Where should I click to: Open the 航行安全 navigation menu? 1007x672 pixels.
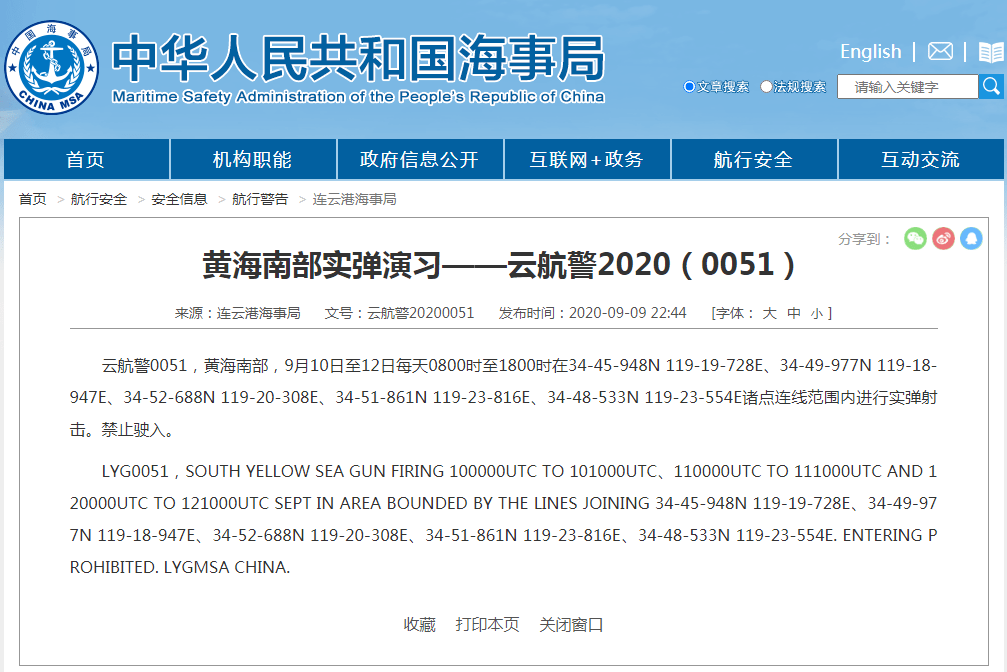[x=754, y=159]
